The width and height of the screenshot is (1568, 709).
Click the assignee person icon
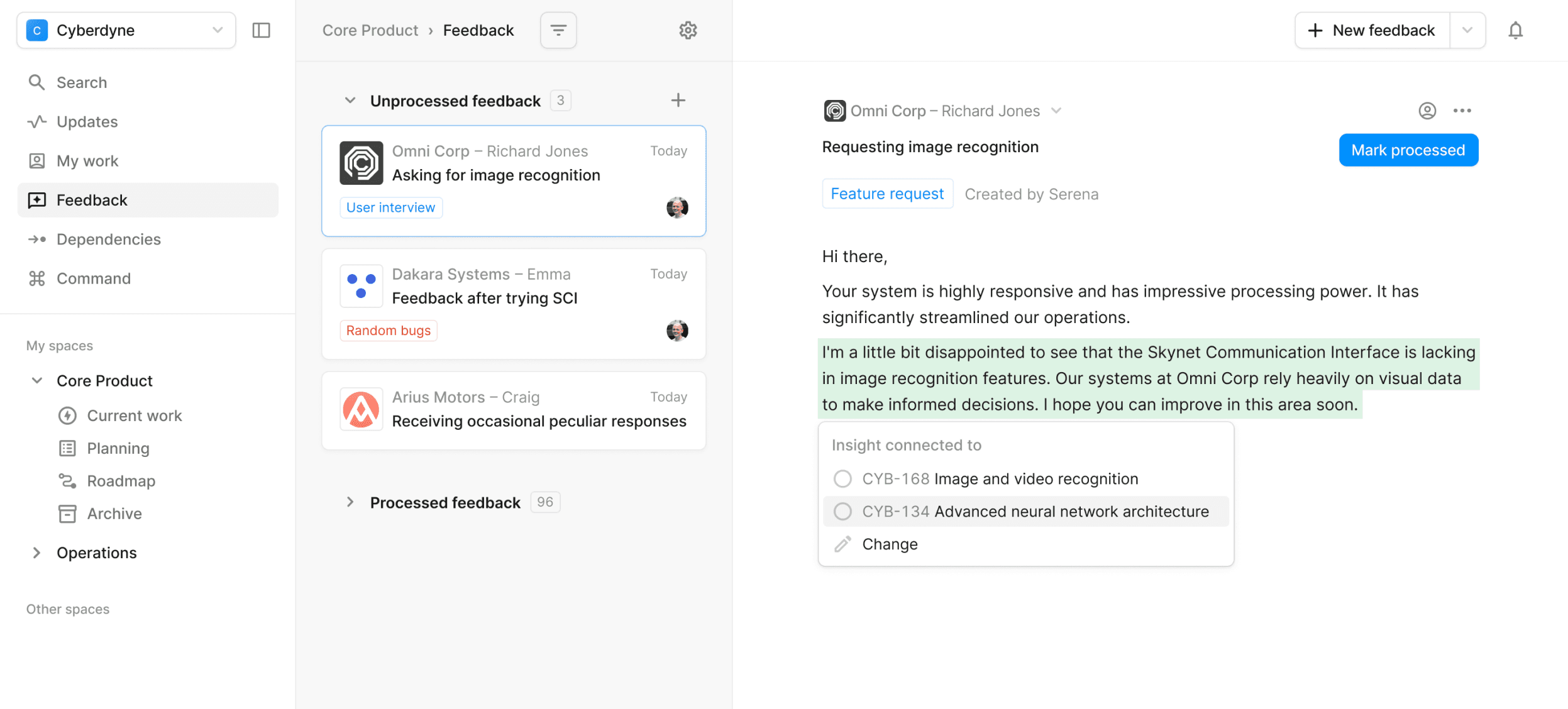pyautogui.click(x=1427, y=111)
